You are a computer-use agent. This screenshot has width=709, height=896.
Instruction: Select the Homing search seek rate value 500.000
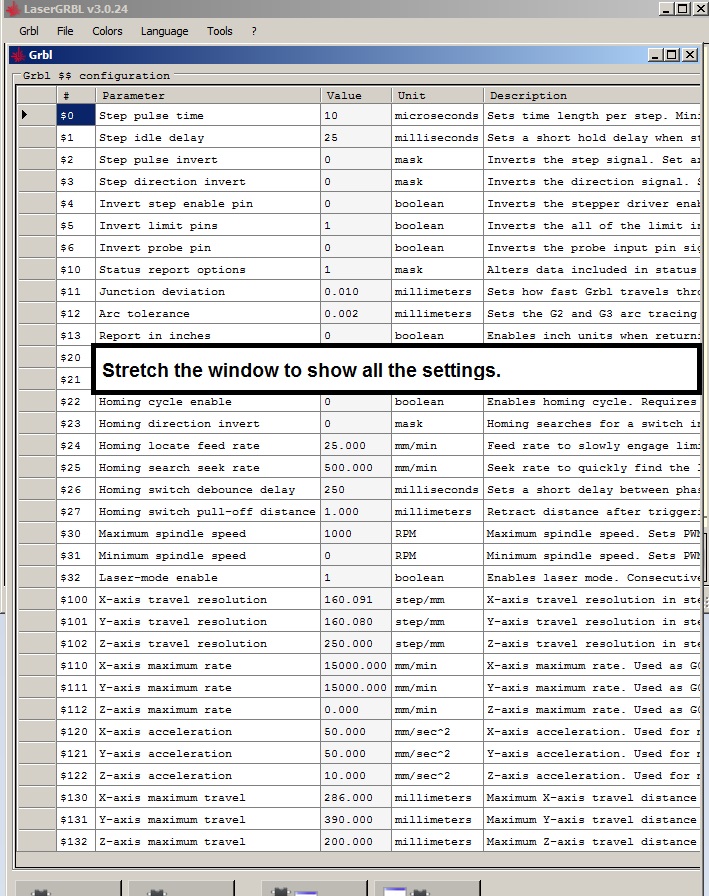click(356, 468)
